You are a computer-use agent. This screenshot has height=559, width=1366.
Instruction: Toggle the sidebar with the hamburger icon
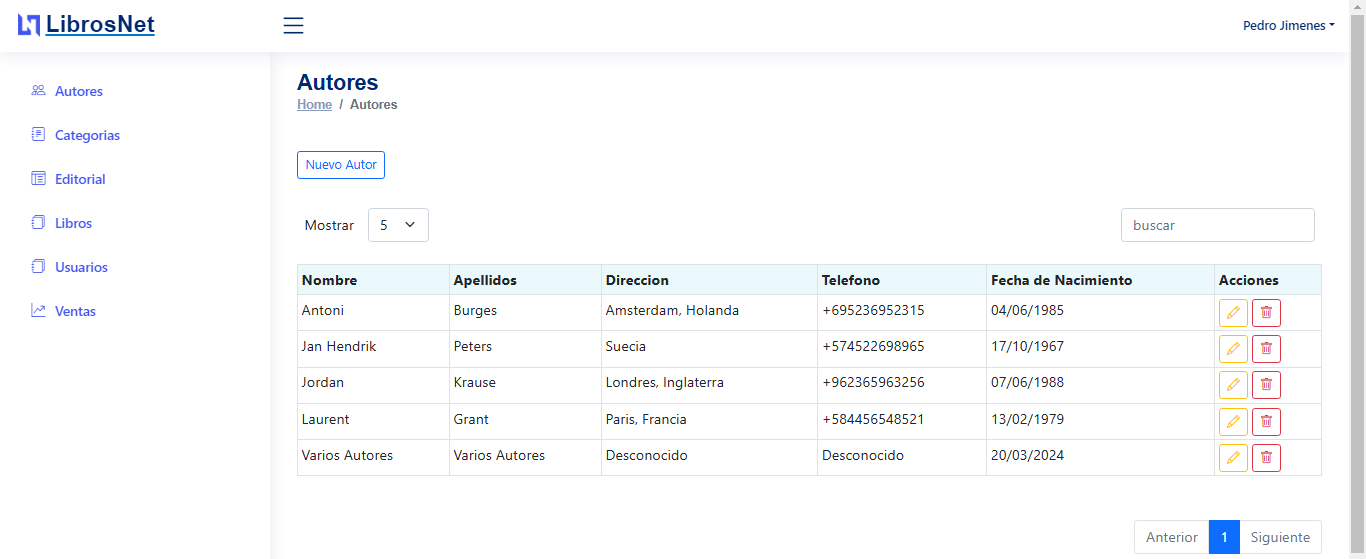[293, 26]
